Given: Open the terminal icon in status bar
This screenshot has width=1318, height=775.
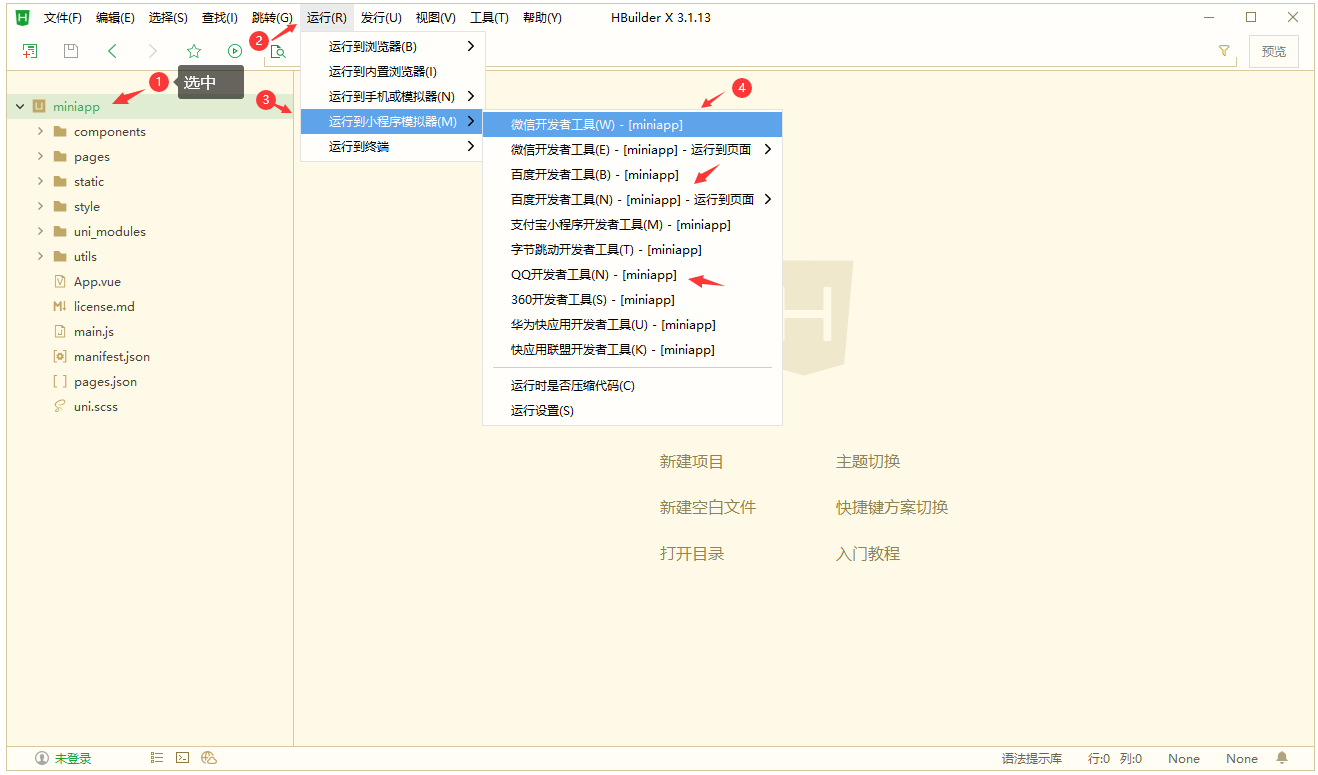Looking at the screenshot, I should click(x=183, y=758).
